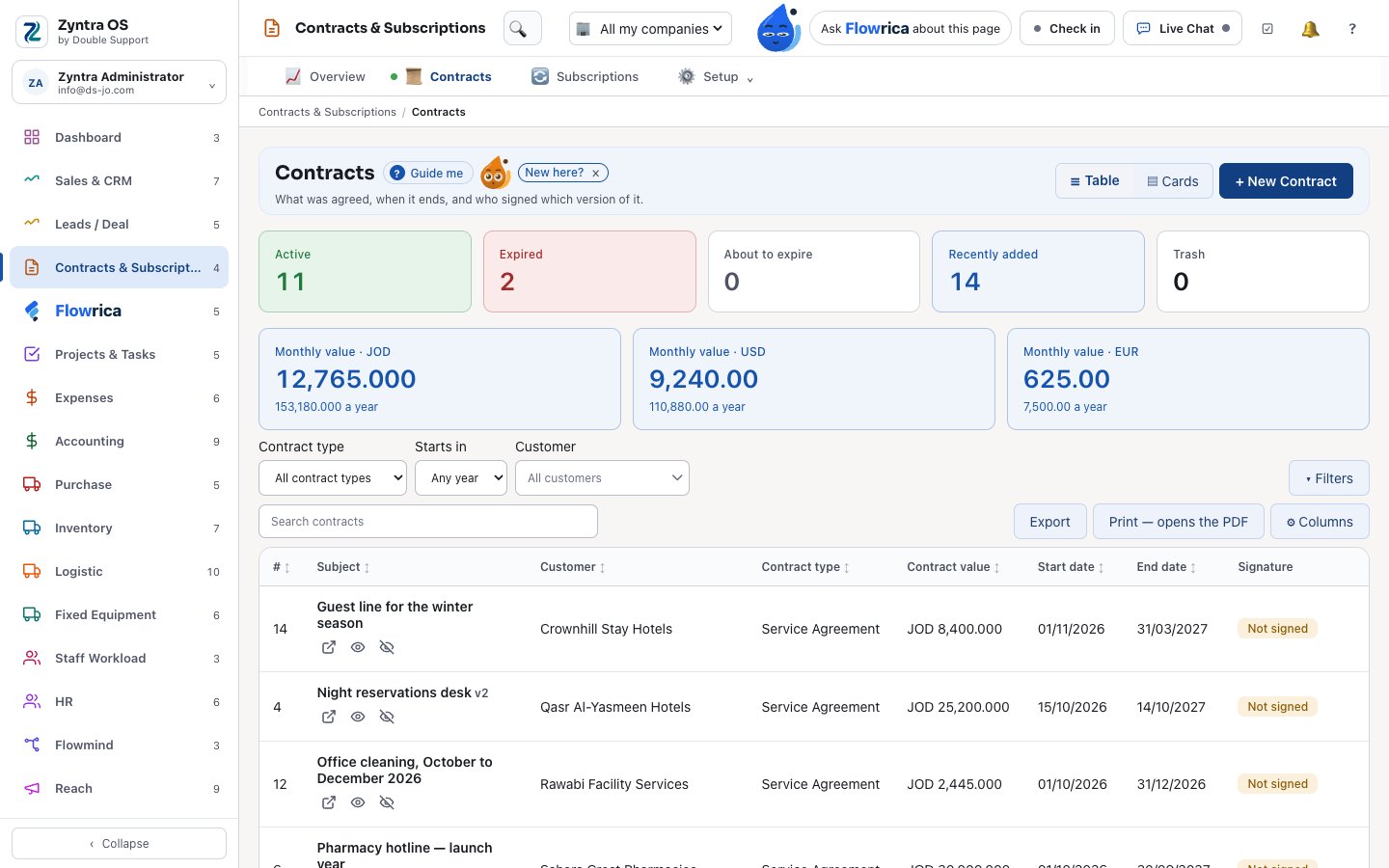This screenshot has width=1389, height=868.
Task: Open Fixed Equipment in the sidebar
Action: click(x=120, y=614)
